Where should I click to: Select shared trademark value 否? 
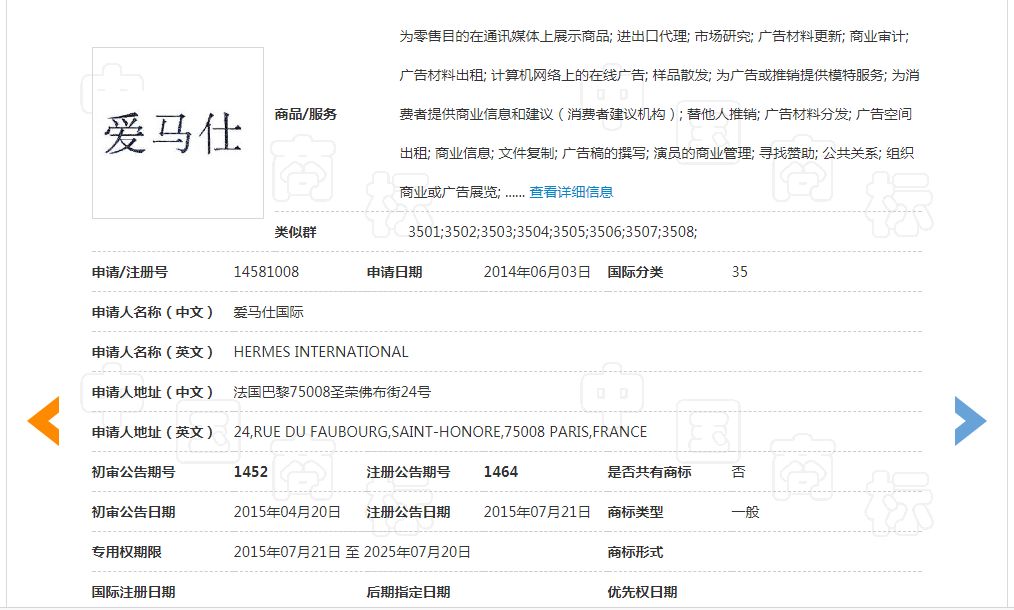pyautogui.click(x=739, y=472)
